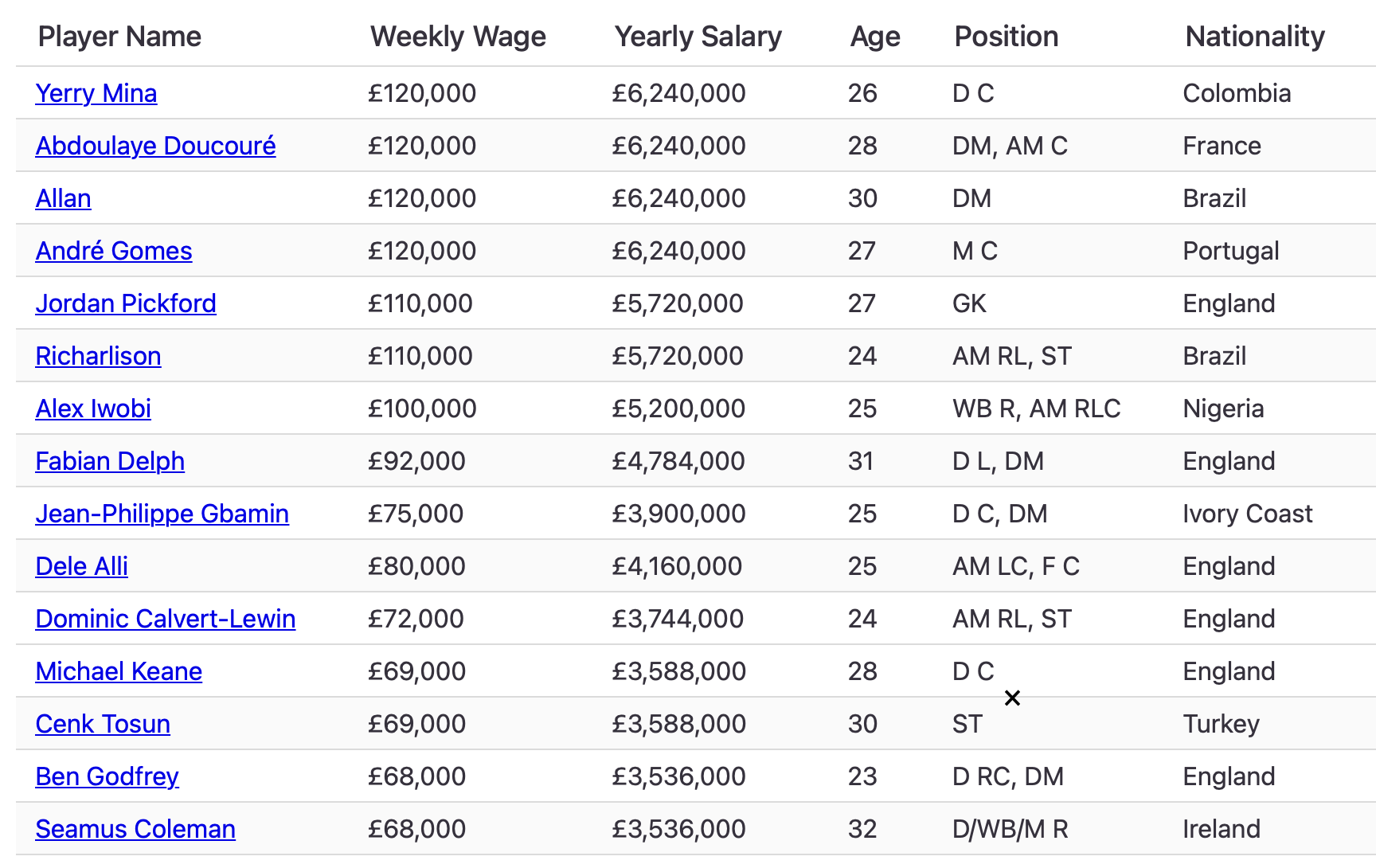This screenshot has width=1376, height=868.
Task: Click the Weekly Wage column header
Action: tap(459, 37)
